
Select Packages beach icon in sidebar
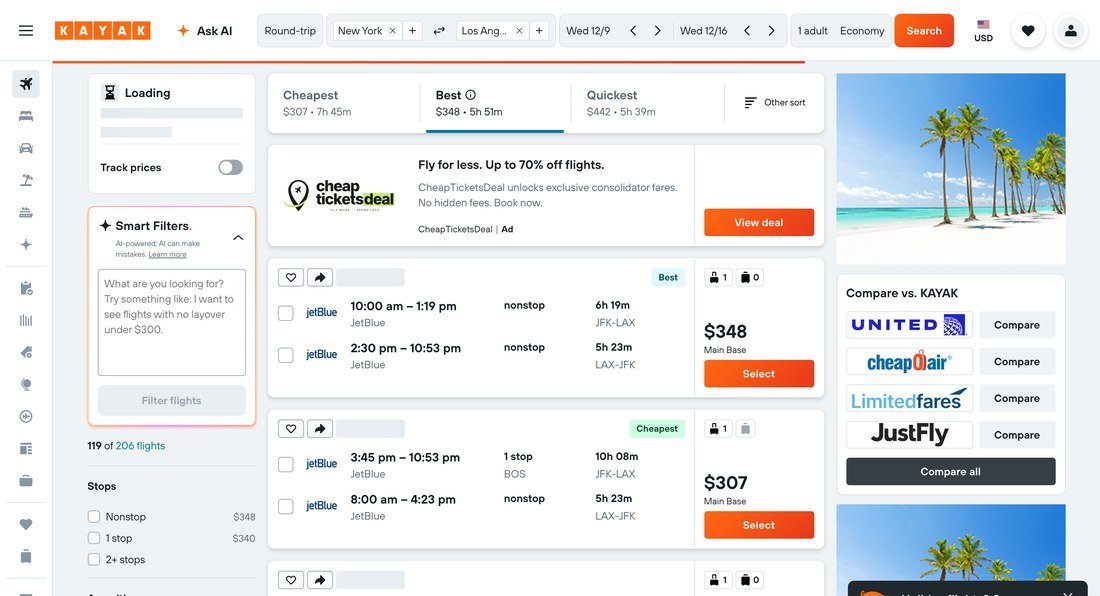pos(26,180)
